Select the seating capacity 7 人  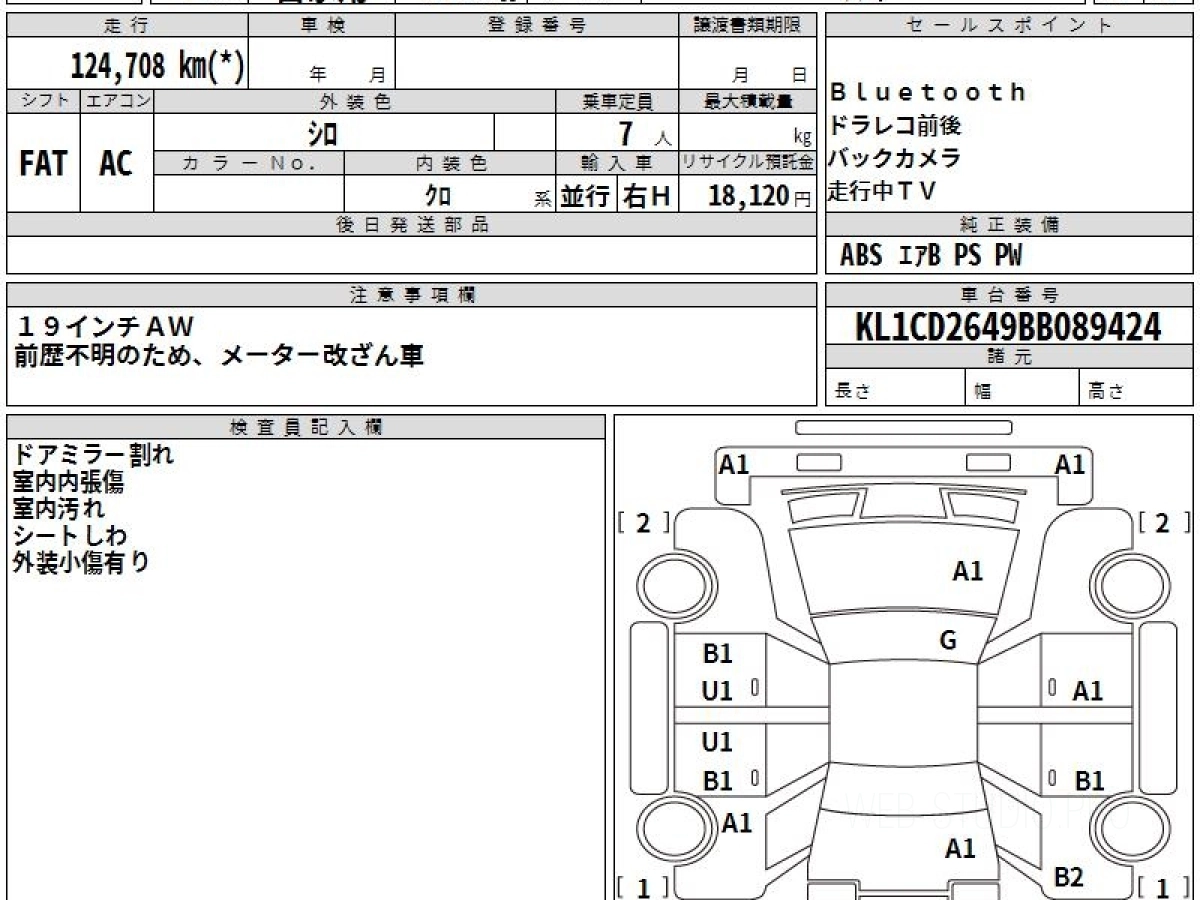coord(644,134)
